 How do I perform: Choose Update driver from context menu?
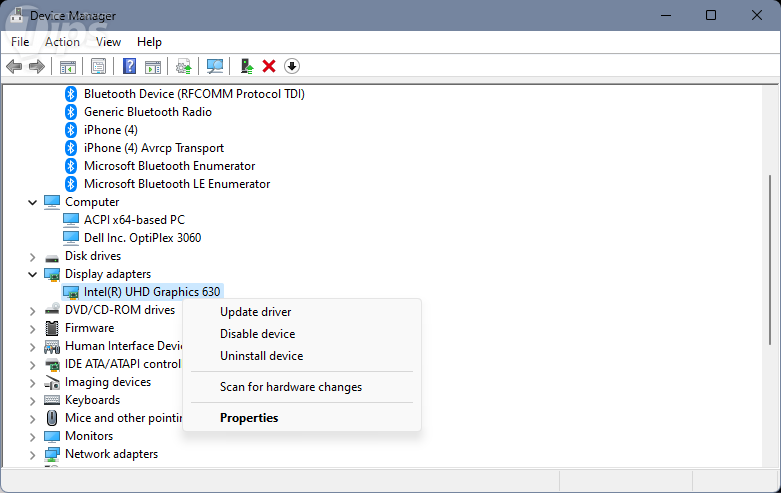(302, 312)
